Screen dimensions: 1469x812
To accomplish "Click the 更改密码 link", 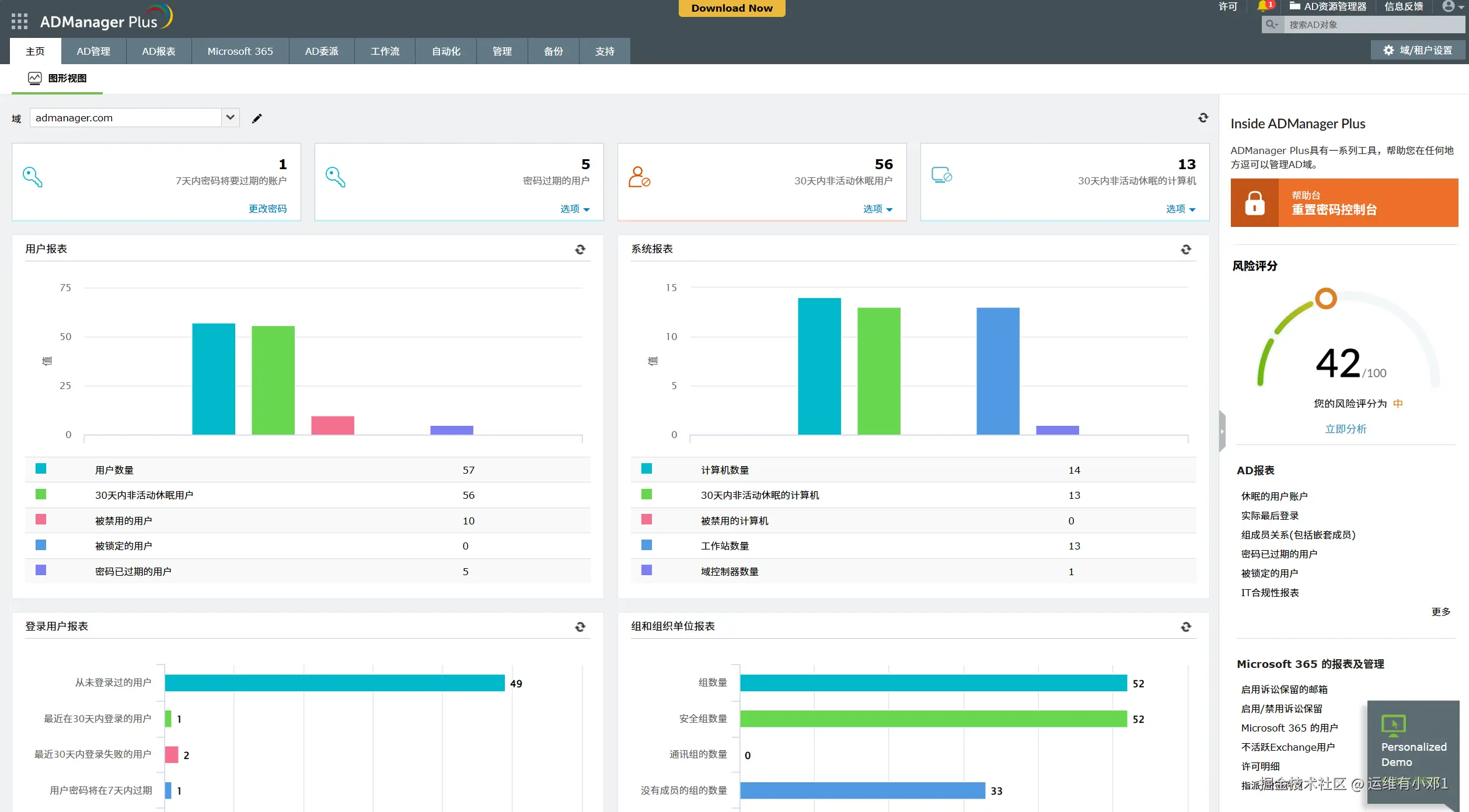I will click(267, 209).
